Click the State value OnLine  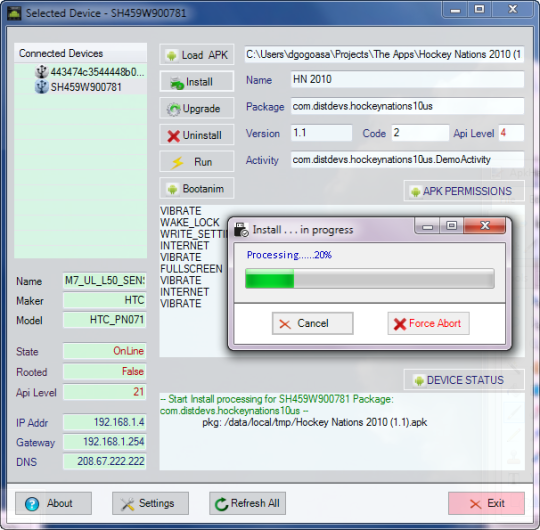coord(105,351)
